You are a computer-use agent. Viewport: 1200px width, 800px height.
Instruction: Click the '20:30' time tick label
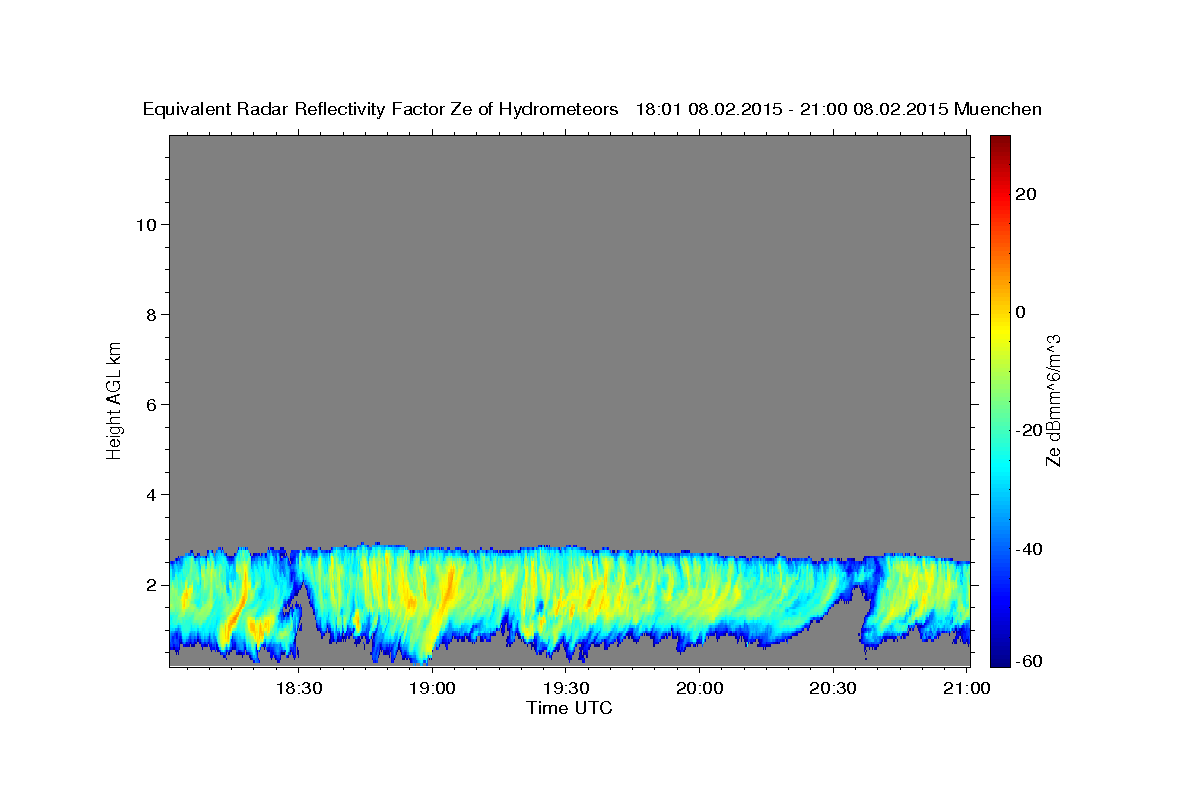coord(834,689)
